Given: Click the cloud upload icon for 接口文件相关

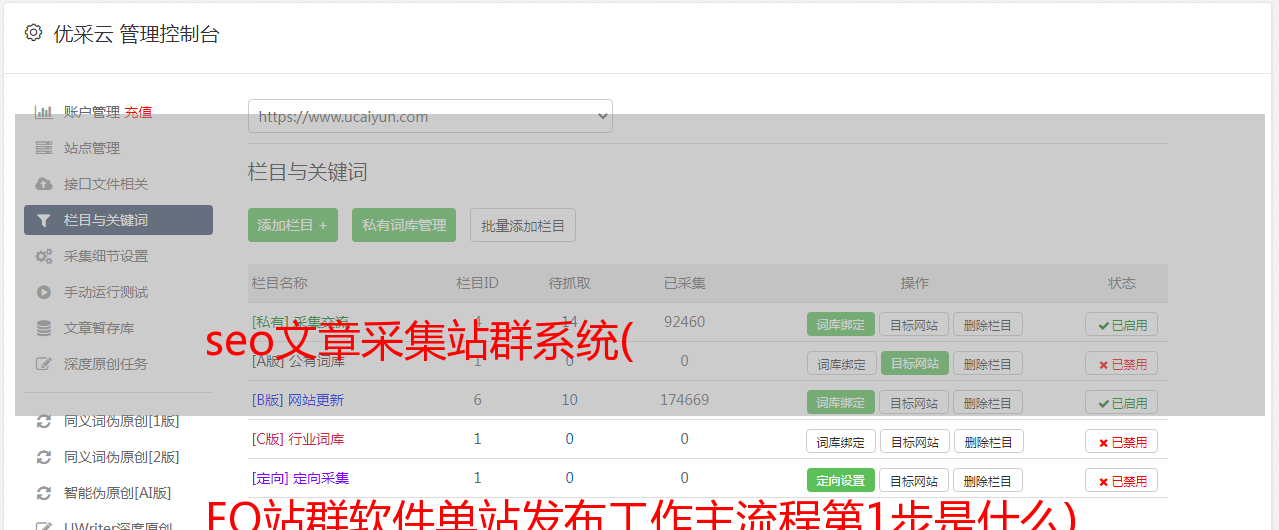Looking at the screenshot, I should pos(43,184).
